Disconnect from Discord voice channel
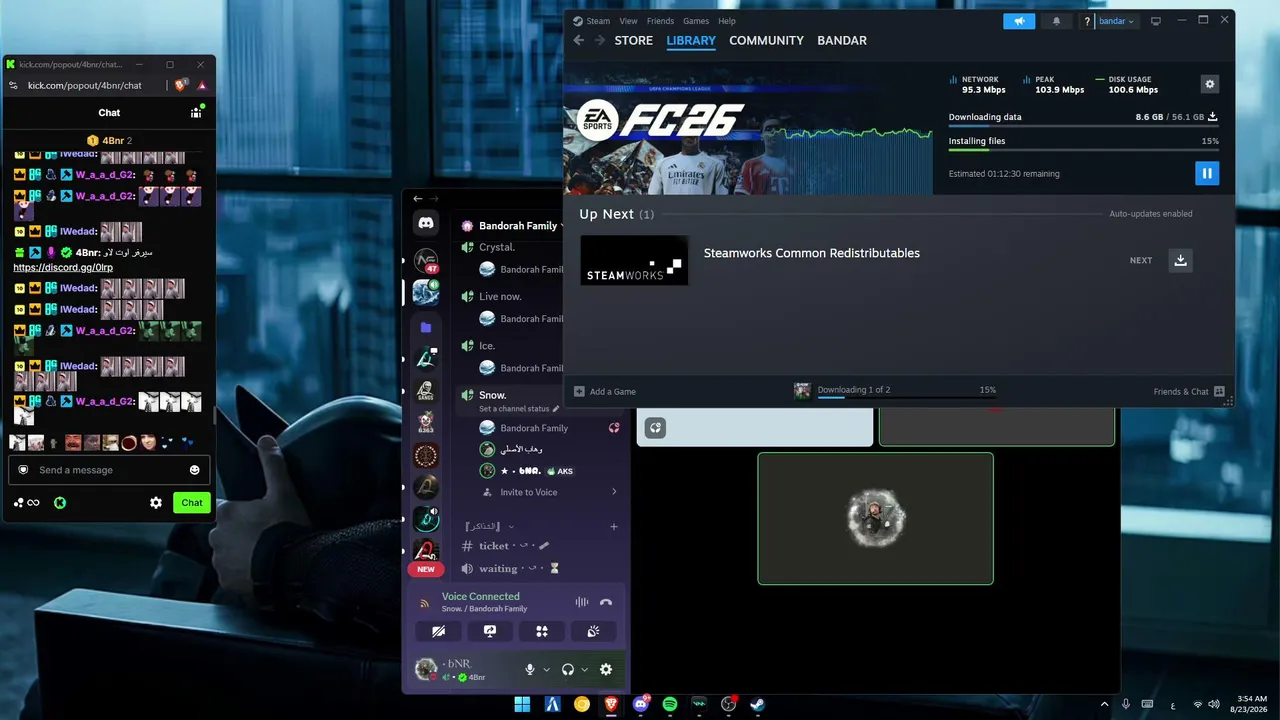 (x=605, y=602)
